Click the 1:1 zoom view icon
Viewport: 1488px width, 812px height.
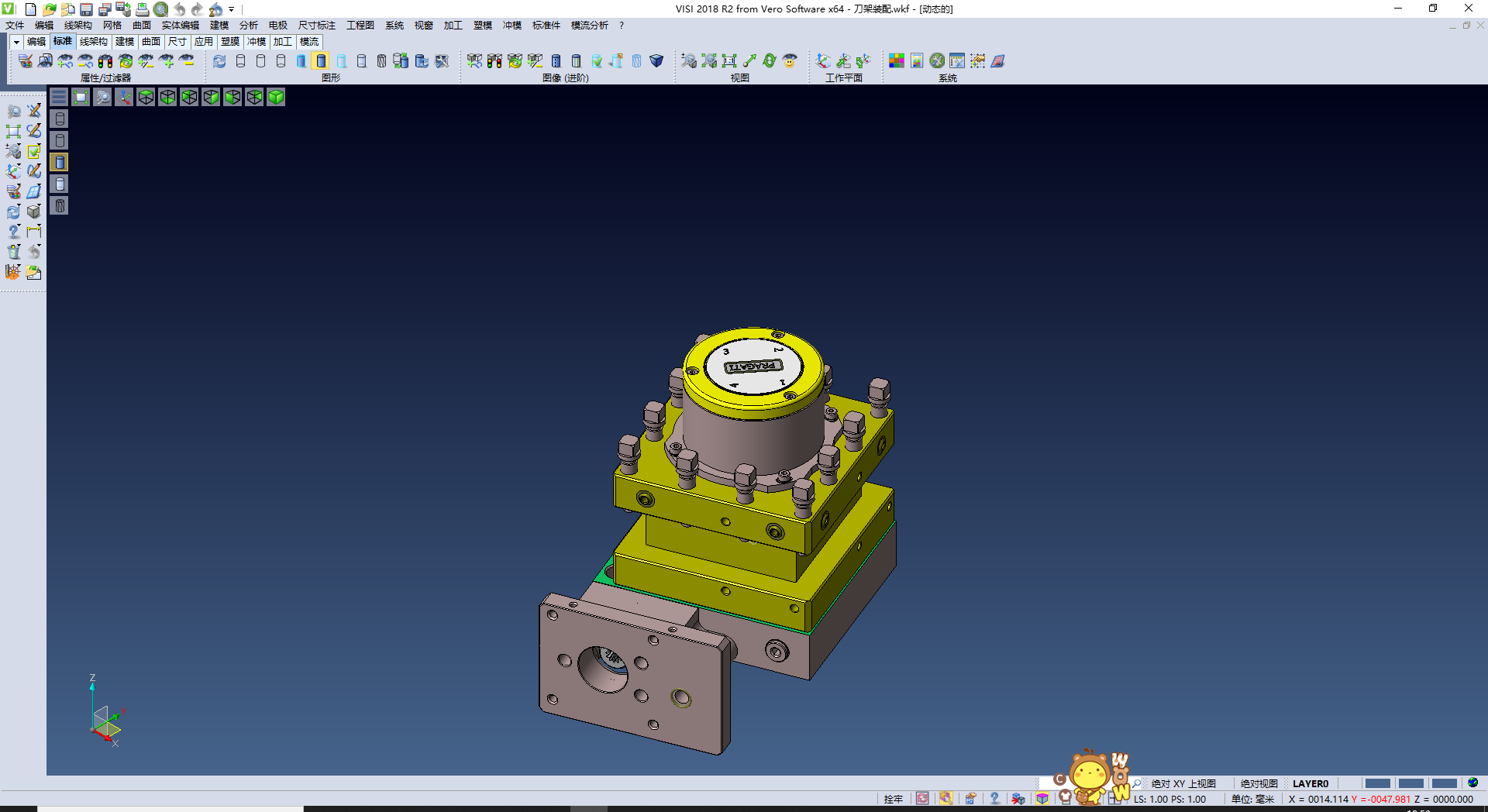729,60
